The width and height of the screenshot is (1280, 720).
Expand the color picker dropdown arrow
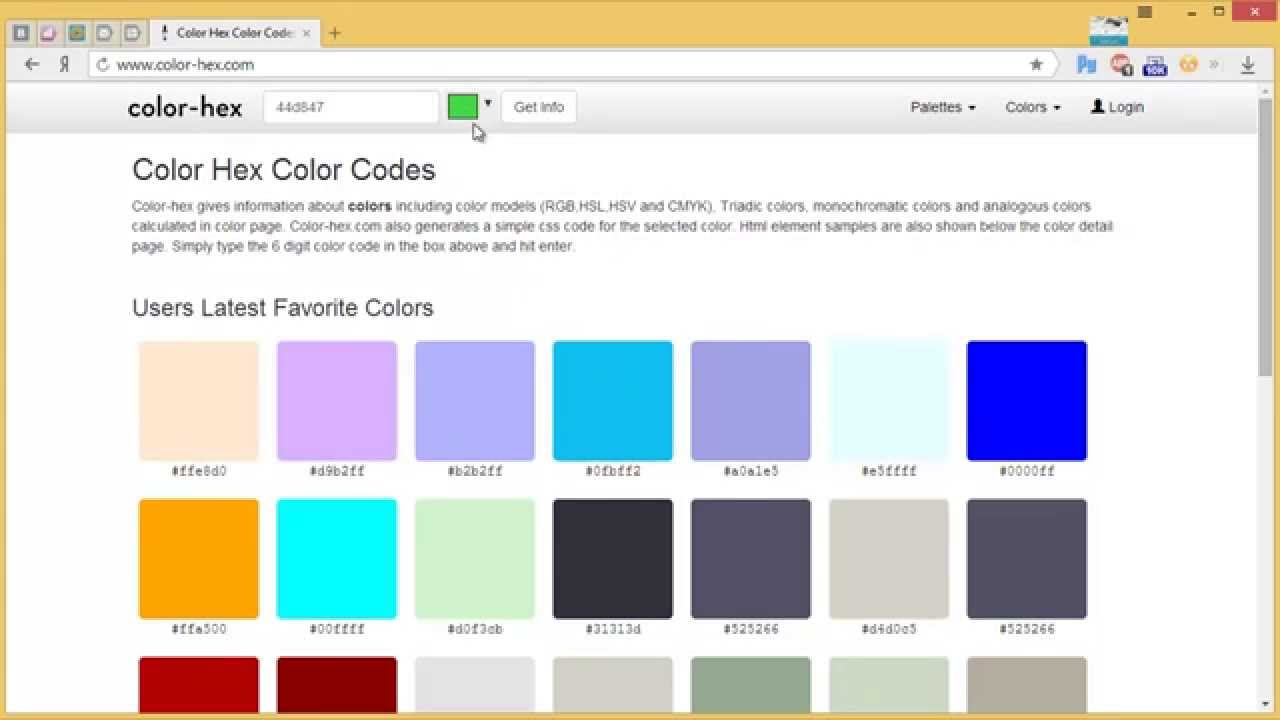(x=488, y=103)
